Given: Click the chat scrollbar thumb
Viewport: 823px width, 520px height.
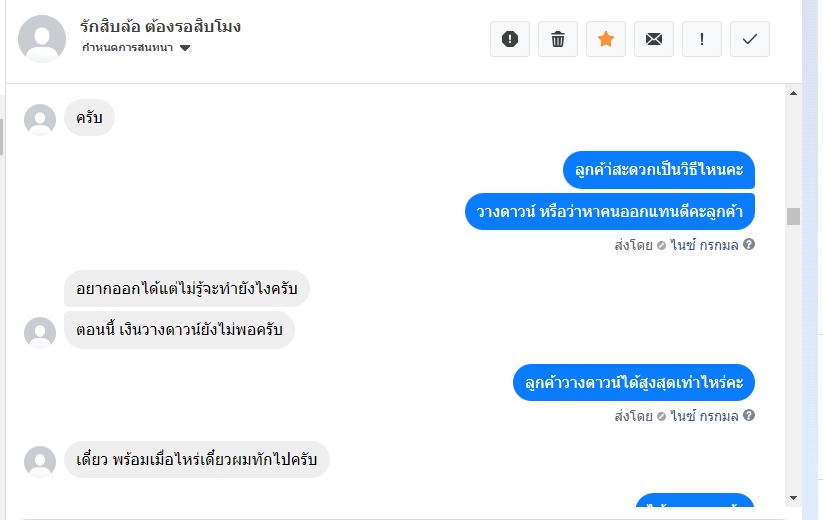Looking at the screenshot, I should tap(793, 216).
